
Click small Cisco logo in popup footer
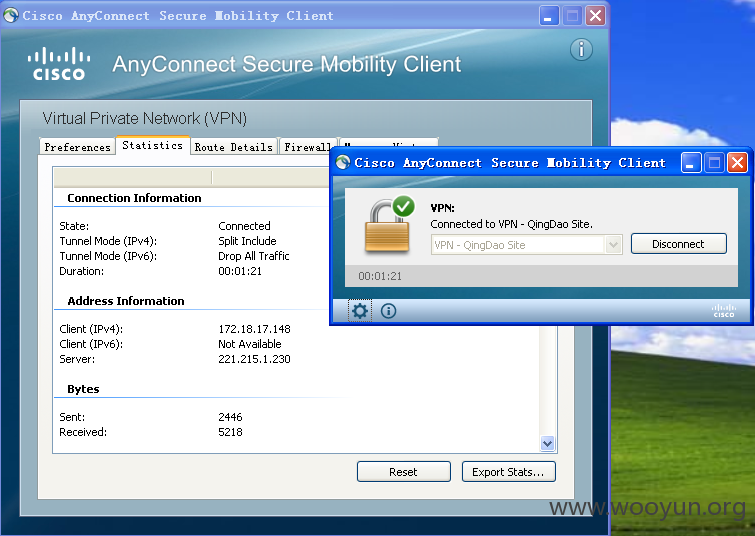(724, 311)
